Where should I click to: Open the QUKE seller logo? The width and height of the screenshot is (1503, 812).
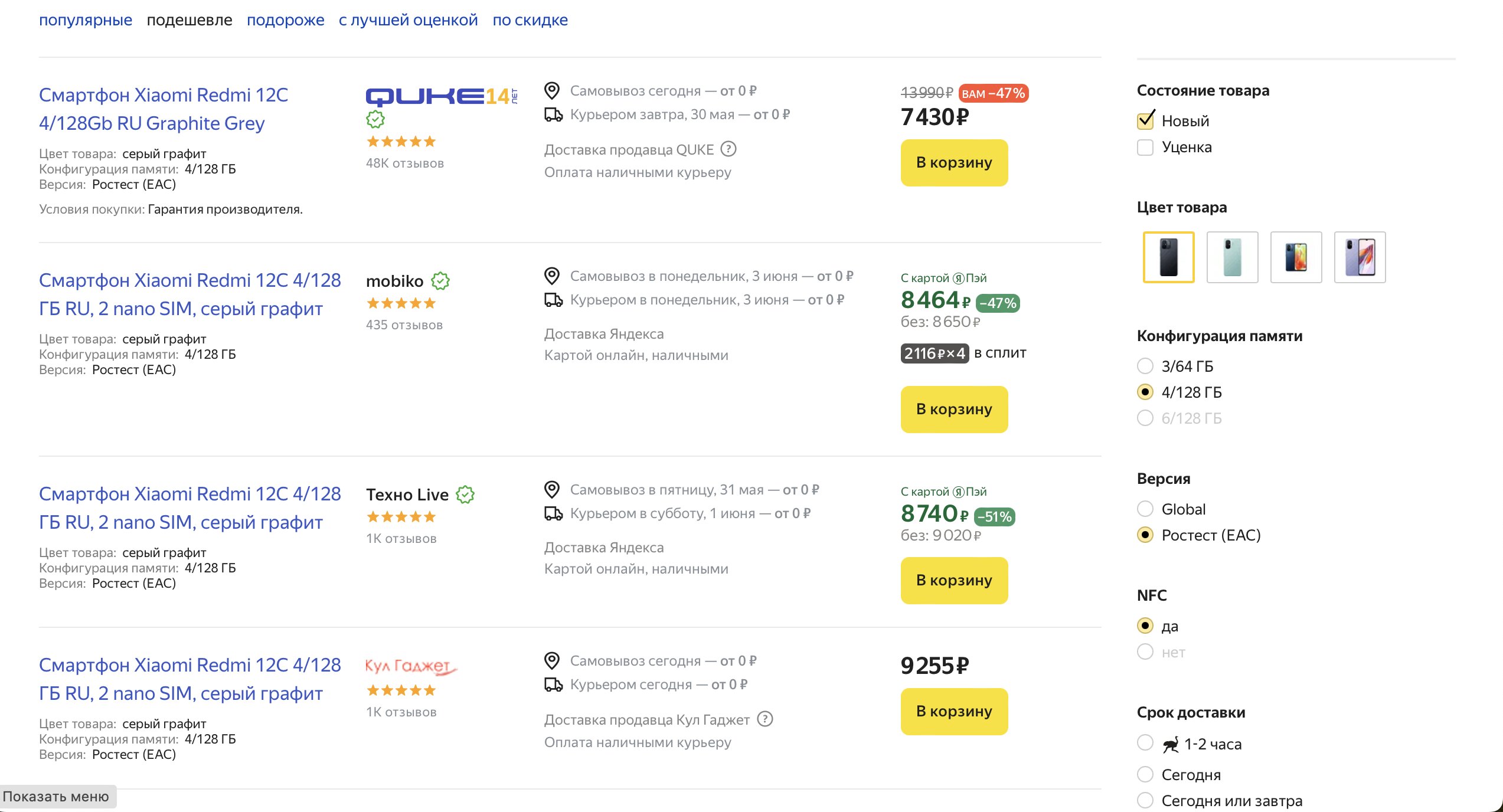pyautogui.click(x=442, y=96)
